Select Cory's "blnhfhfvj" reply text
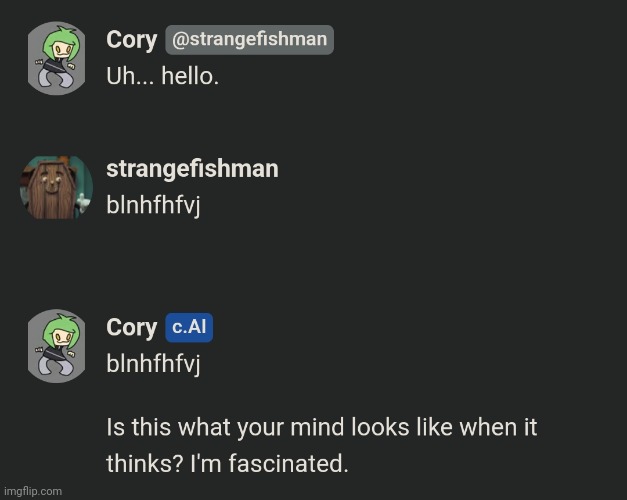Image resolution: width=627 pixels, height=500 pixels. tap(153, 364)
